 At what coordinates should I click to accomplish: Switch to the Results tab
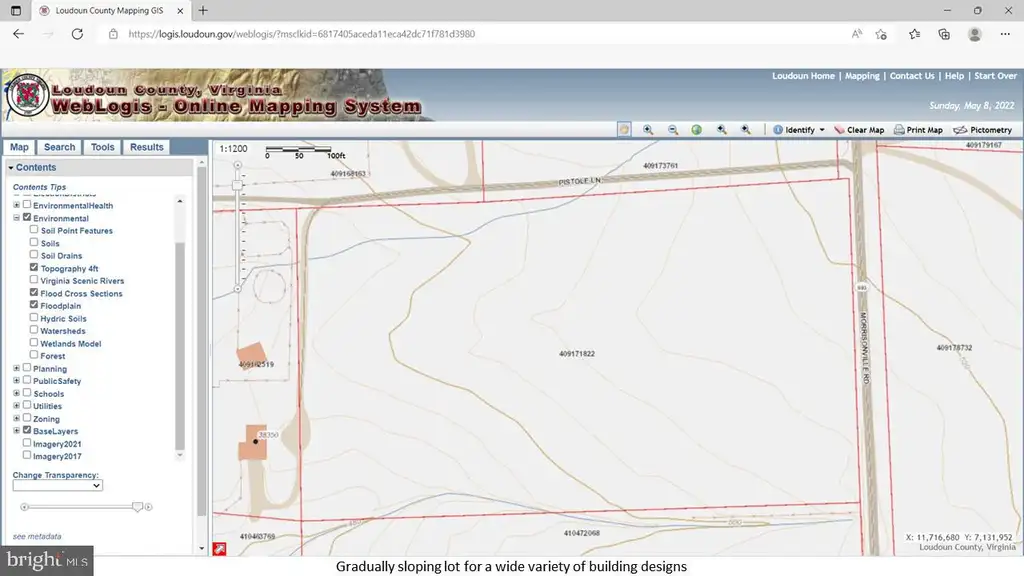pyautogui.click(x=146, y=148)
